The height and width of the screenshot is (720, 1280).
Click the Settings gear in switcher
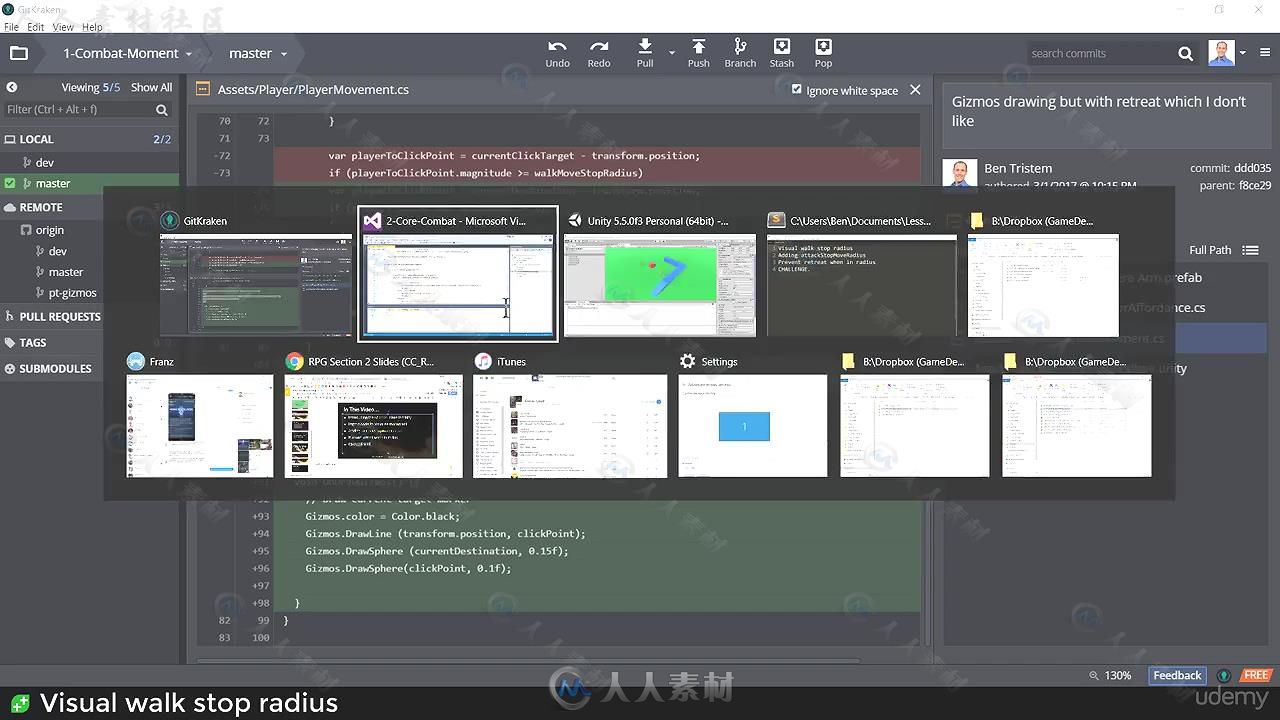pos(687,362)
